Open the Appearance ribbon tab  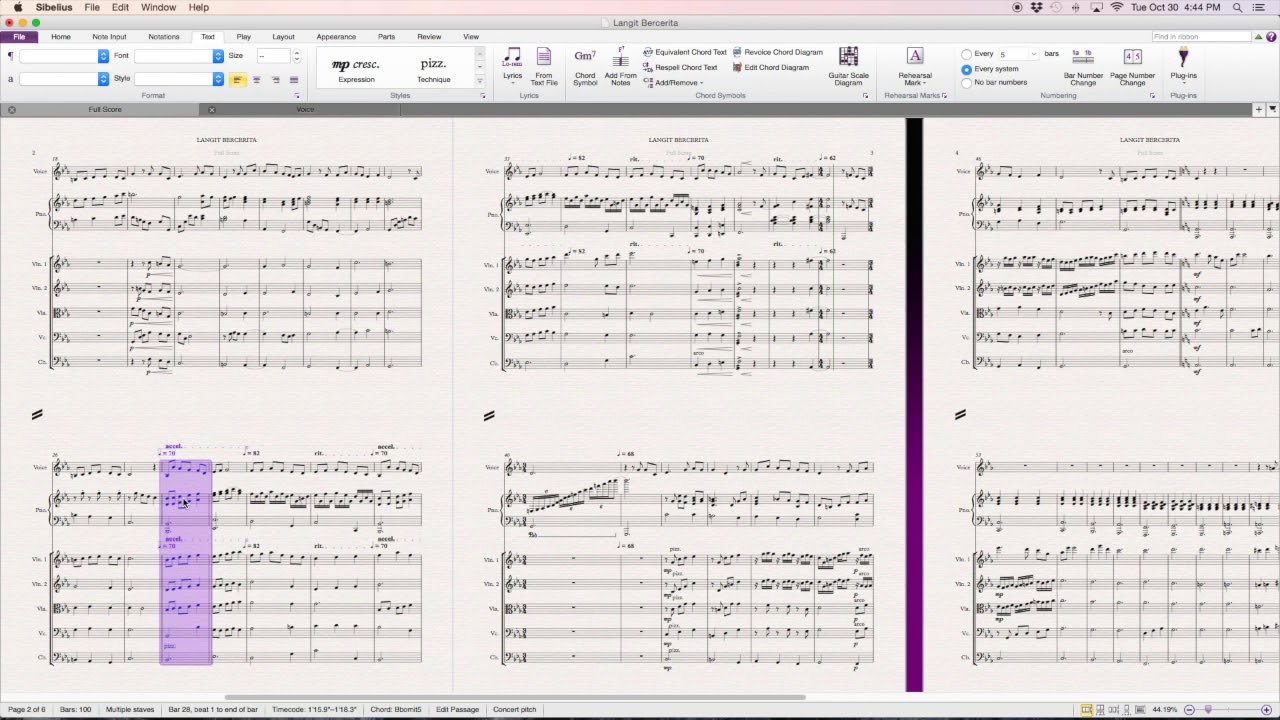pos(336,37)
